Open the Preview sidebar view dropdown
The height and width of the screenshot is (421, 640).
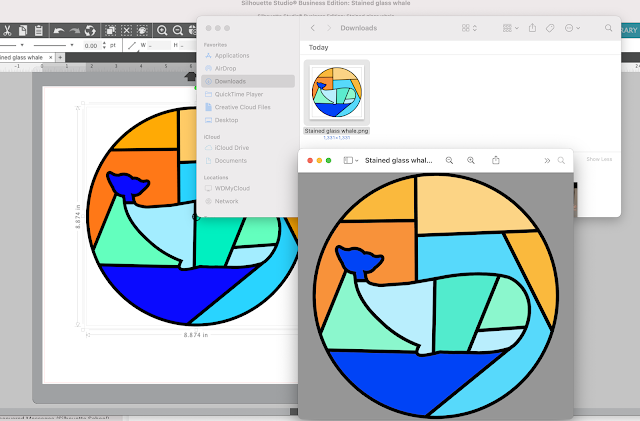tap(351, 160)
